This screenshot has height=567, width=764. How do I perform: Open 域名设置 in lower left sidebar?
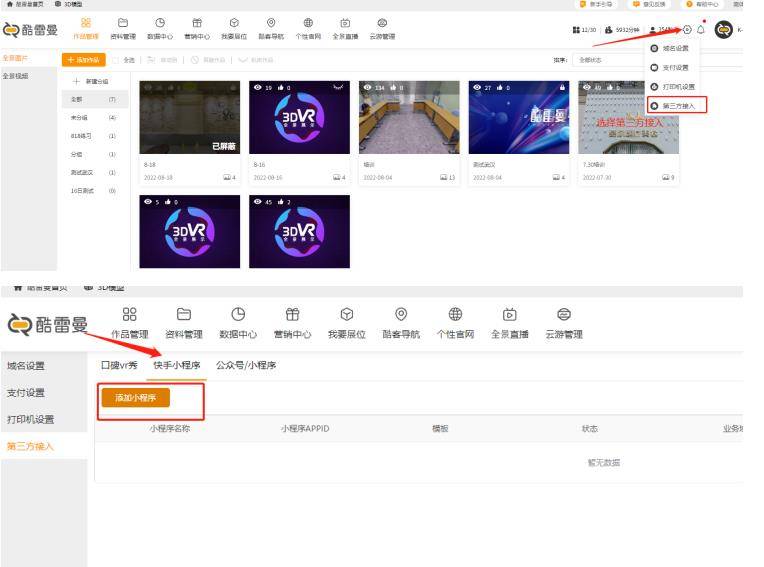click(26, 366)
